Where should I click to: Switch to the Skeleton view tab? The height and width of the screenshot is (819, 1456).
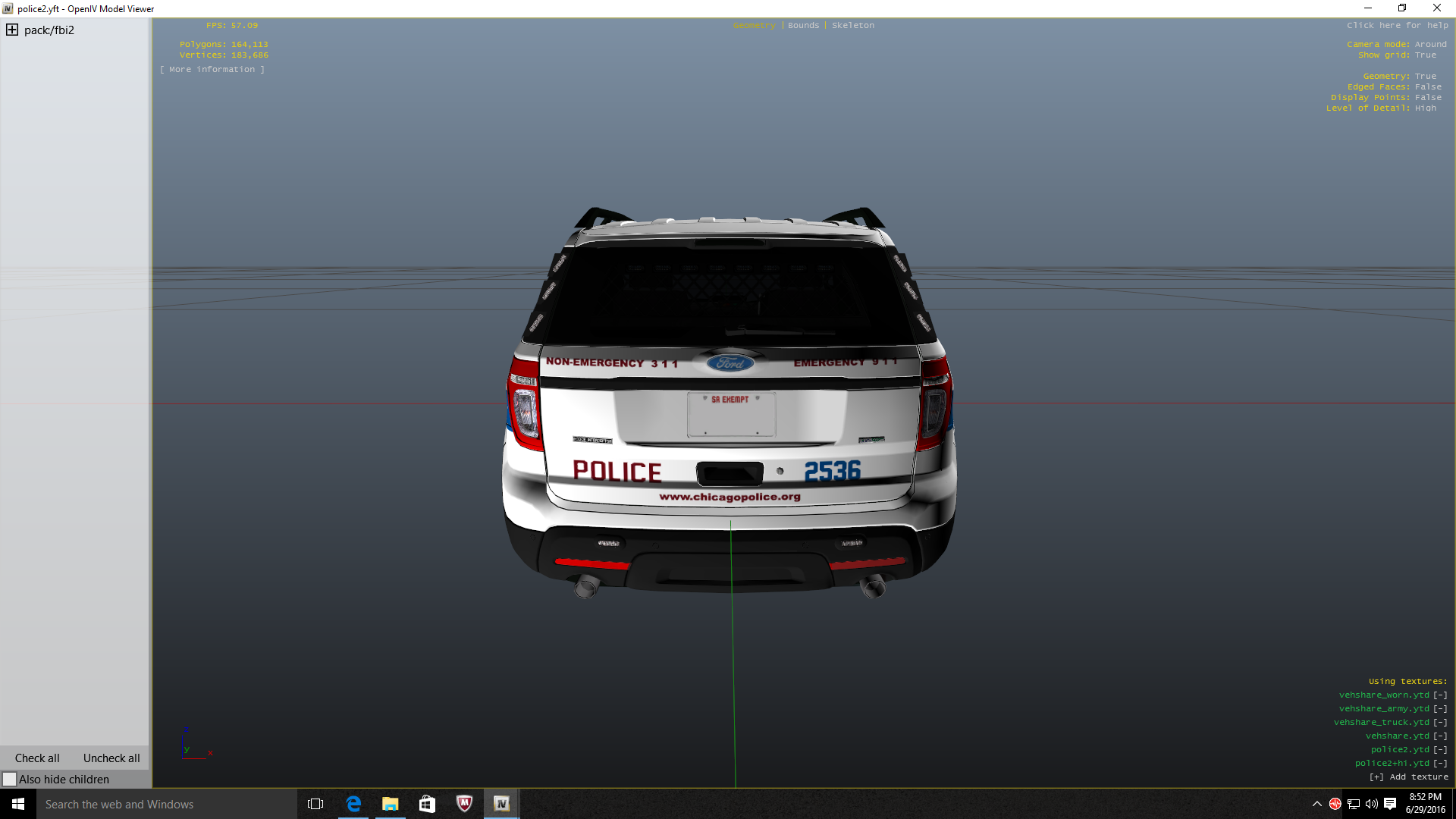[x=852, y=25]
